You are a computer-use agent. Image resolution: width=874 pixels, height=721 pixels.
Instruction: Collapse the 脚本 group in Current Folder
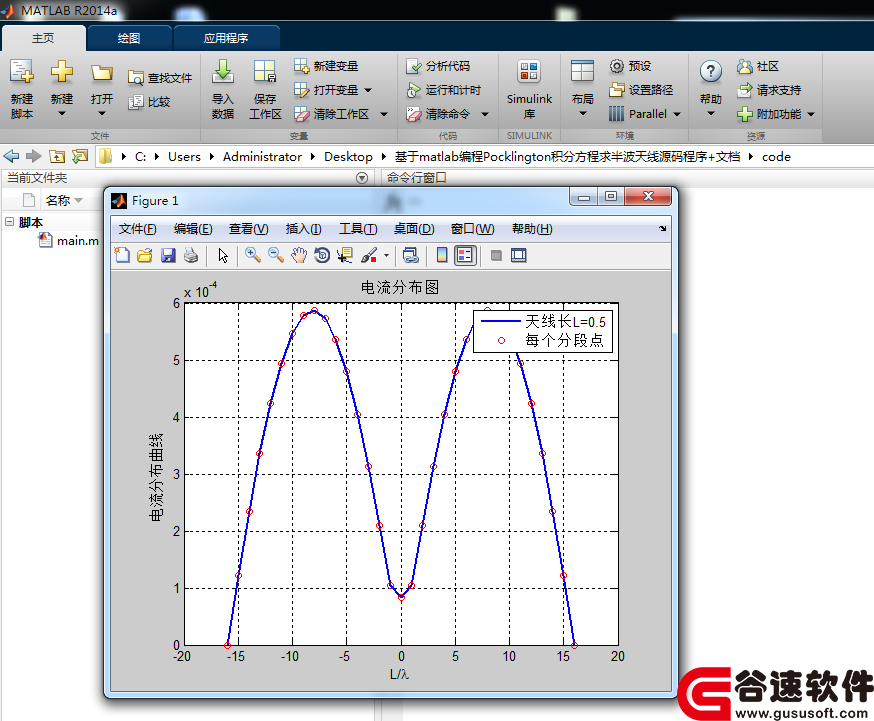(x=9, y=222)
